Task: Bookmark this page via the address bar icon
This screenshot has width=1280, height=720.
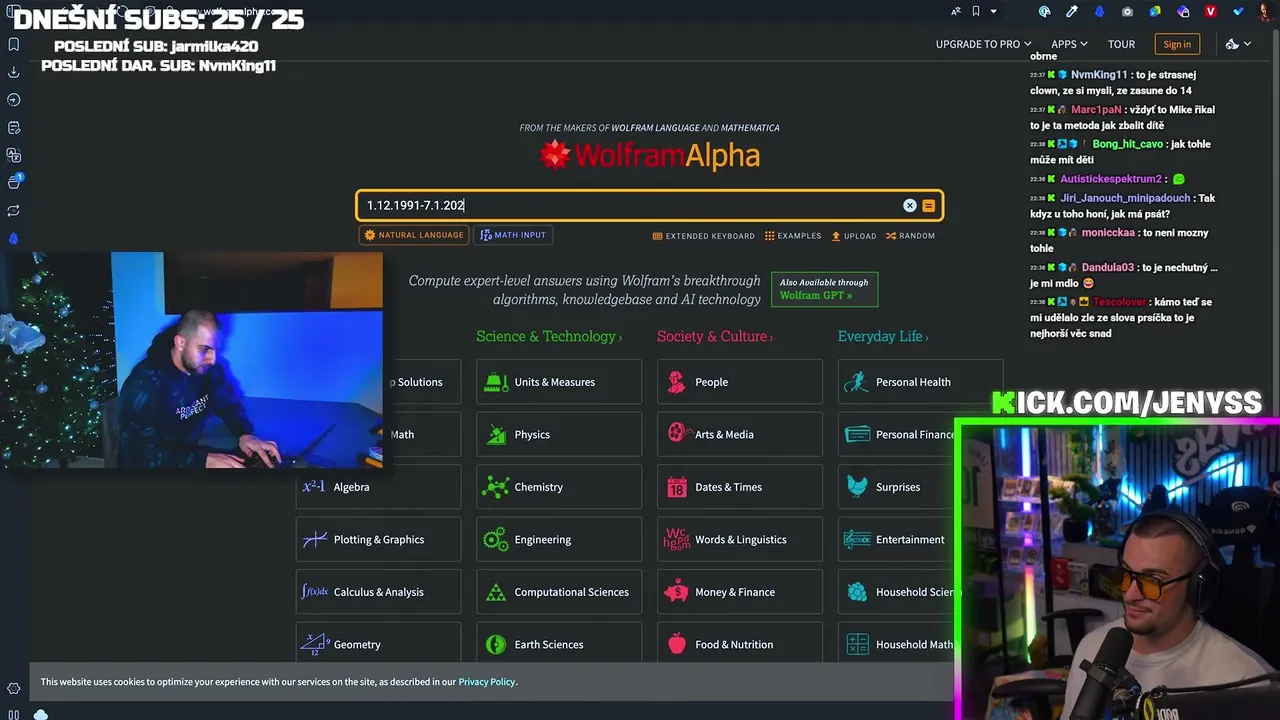Action: (976, 11)
